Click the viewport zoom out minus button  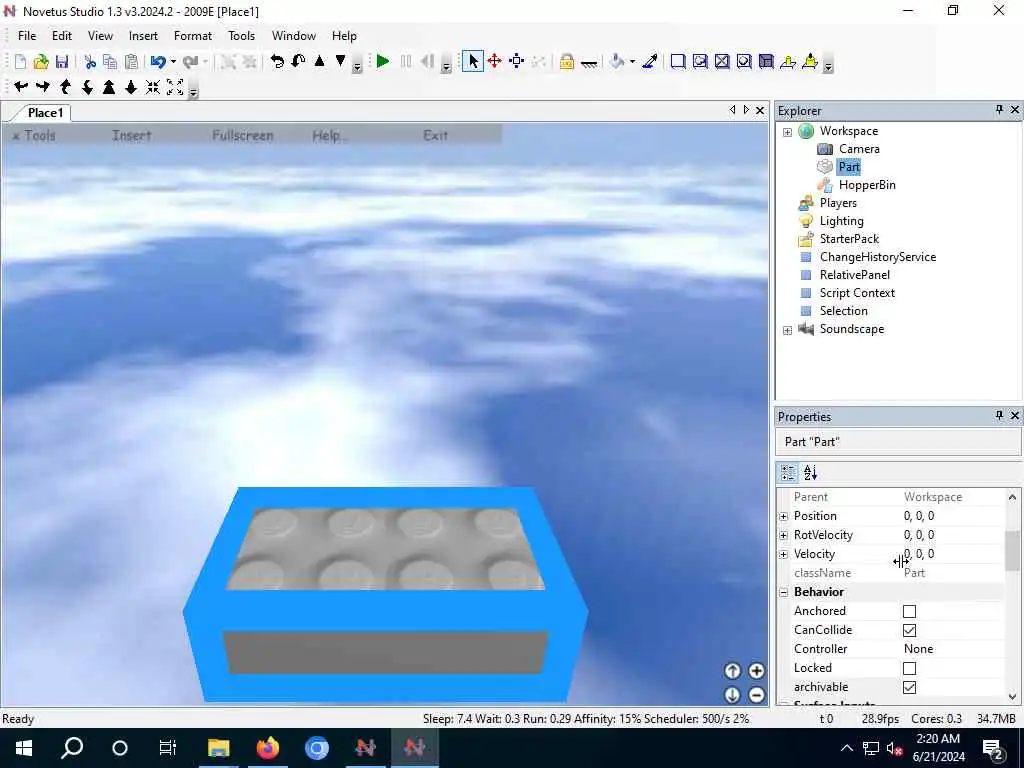(756, 695)
